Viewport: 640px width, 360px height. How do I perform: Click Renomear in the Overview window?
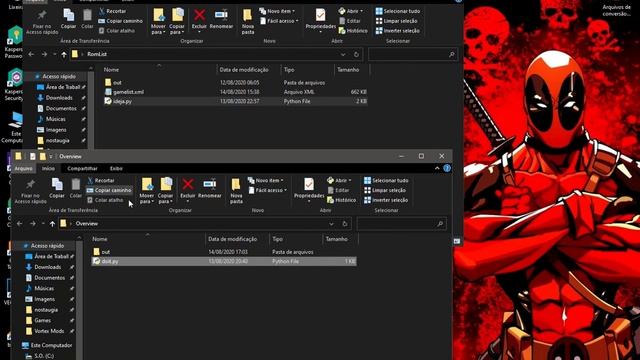coord(209,188)
